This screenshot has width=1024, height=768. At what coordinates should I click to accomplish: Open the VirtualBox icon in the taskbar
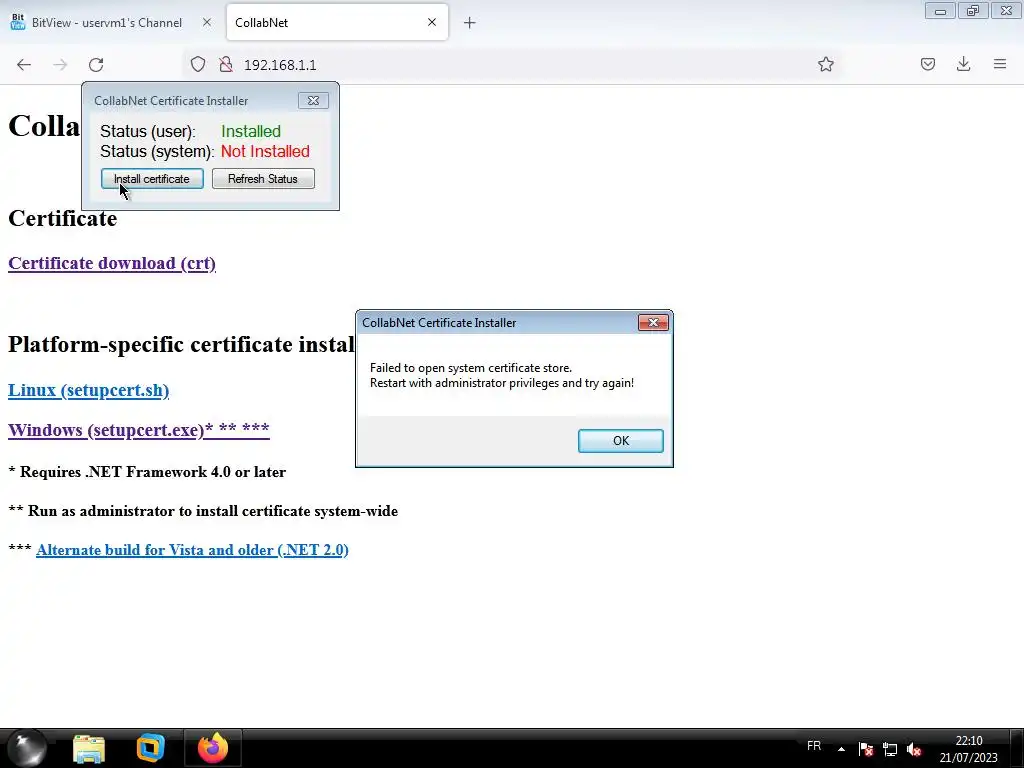tap(150, 748)
